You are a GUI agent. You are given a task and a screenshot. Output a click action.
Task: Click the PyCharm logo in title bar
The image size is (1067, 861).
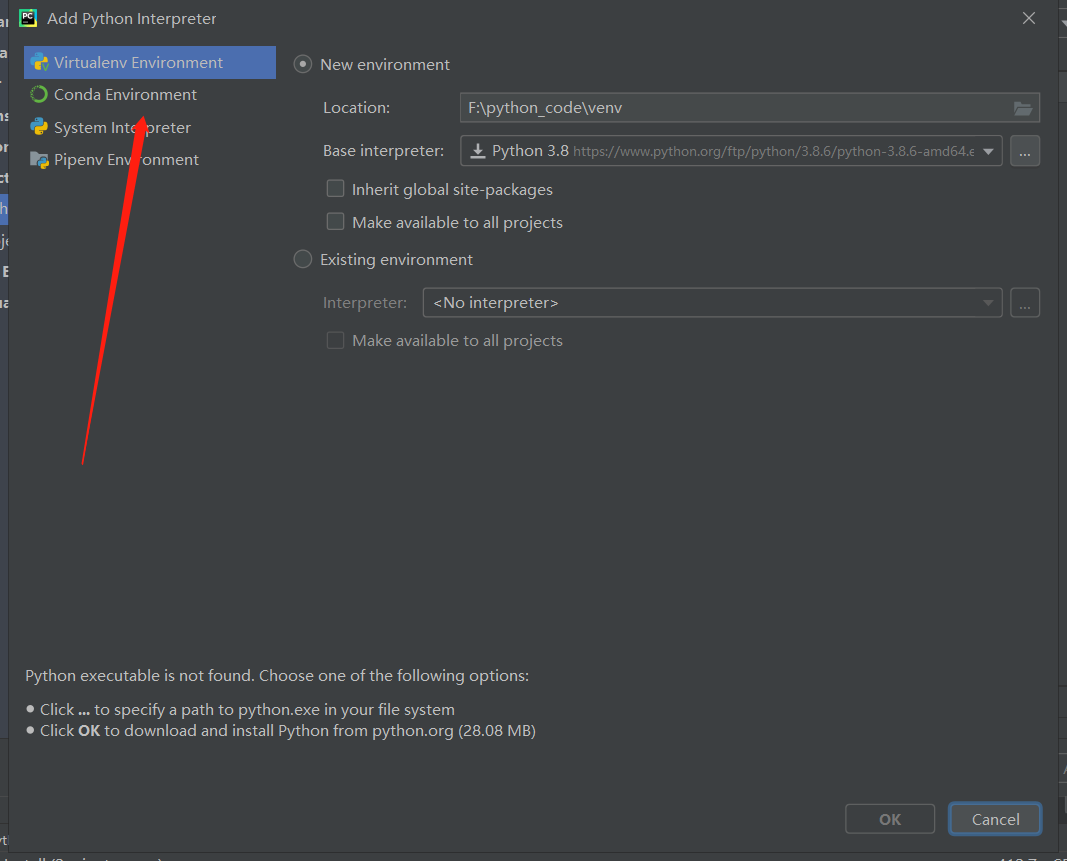click(28, 18)
